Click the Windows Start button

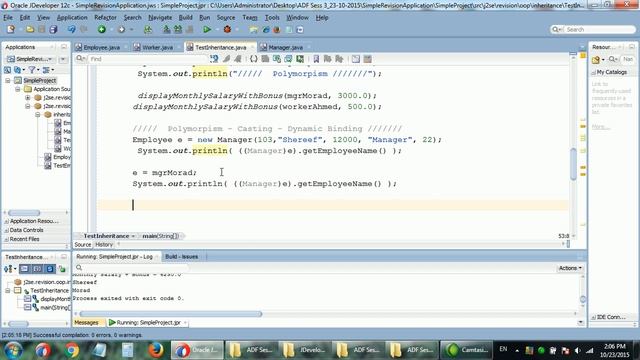coord(13,350)
